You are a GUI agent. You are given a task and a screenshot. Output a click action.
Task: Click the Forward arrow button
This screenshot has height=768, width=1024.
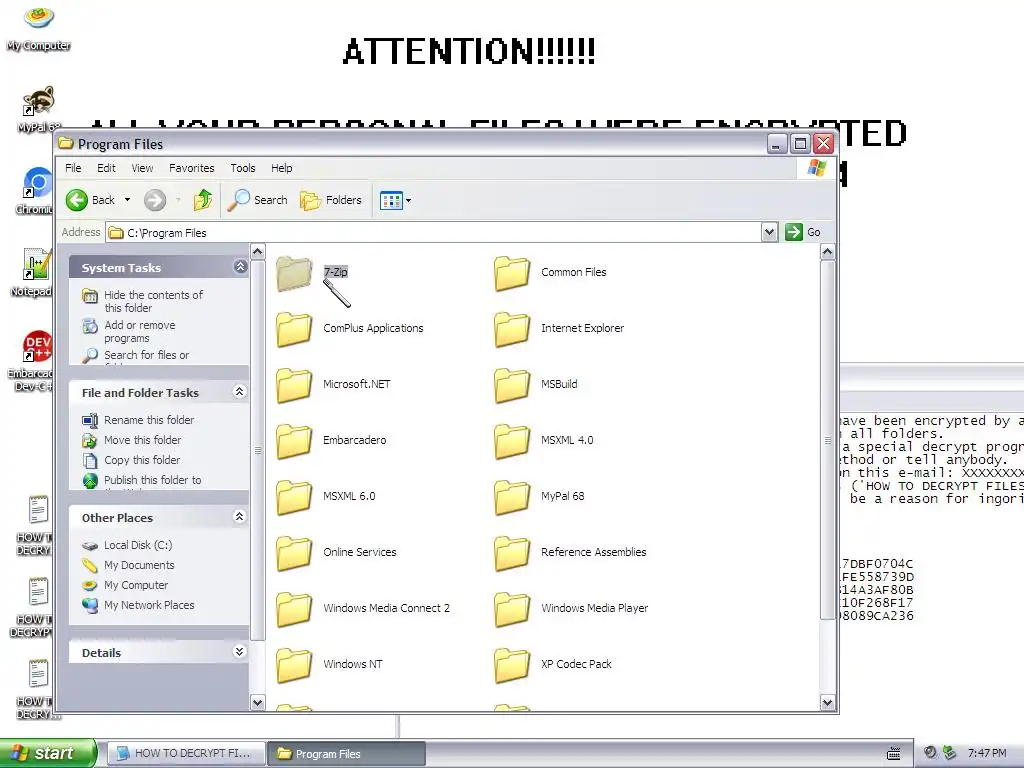coord(155,200)
